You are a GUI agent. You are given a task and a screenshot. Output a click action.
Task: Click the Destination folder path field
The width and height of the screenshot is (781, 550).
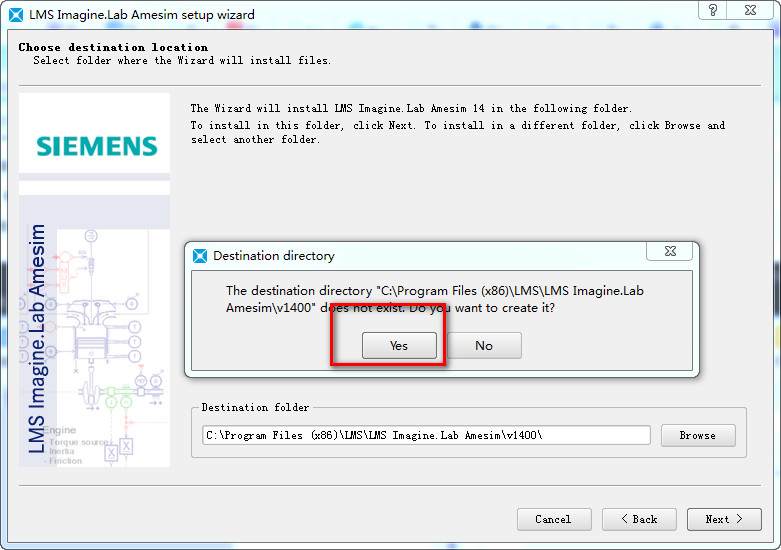click(x=426, y=435)
